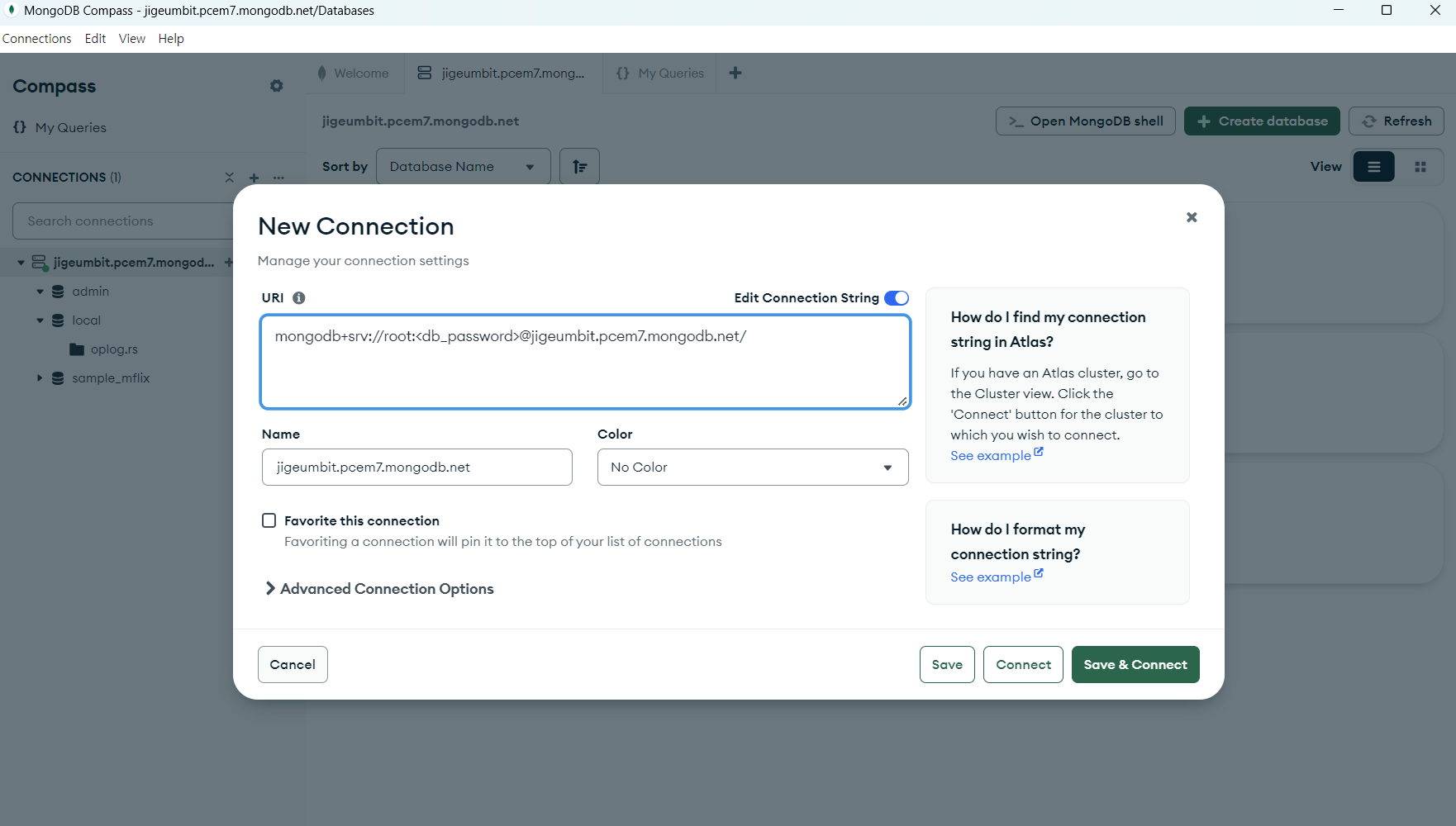Show the URI info tooltip icon
1456x826 pixels.
click(299, 298)
